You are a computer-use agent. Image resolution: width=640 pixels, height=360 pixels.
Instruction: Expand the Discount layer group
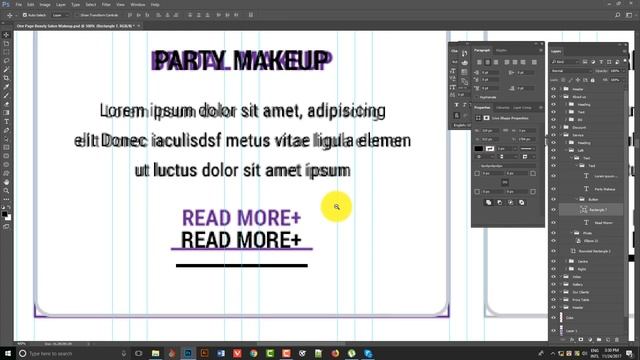click(561, 127)
